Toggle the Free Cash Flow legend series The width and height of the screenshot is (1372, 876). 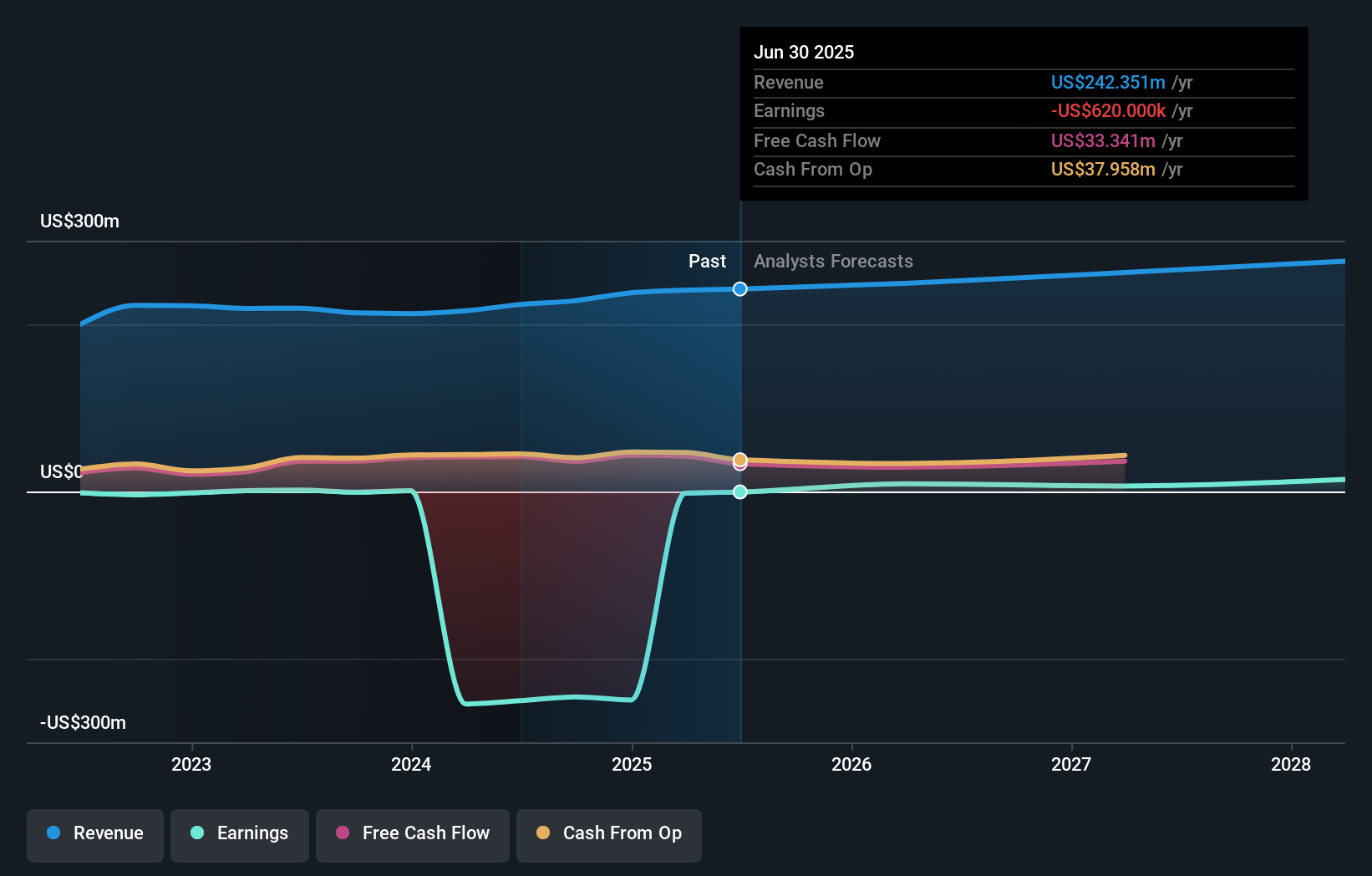click(x=413, y=835)
